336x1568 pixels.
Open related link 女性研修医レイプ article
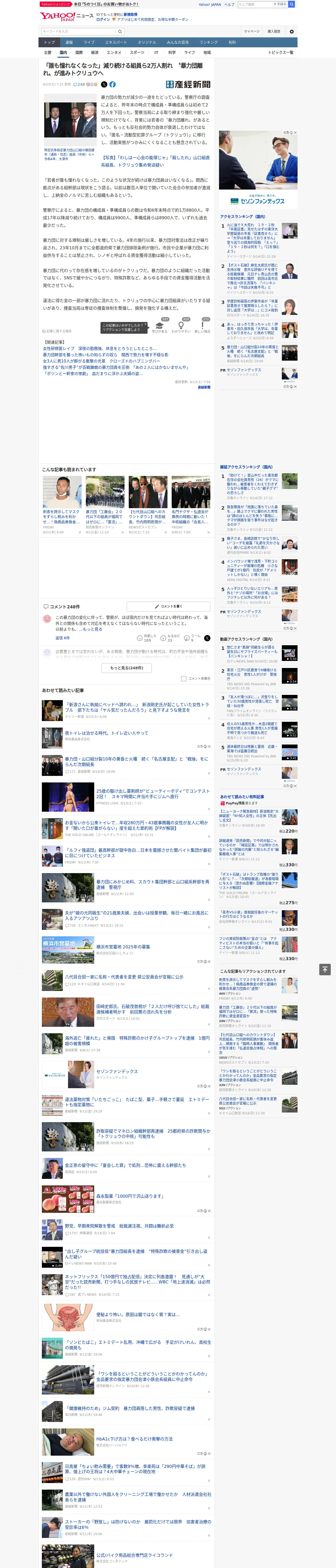100,349
